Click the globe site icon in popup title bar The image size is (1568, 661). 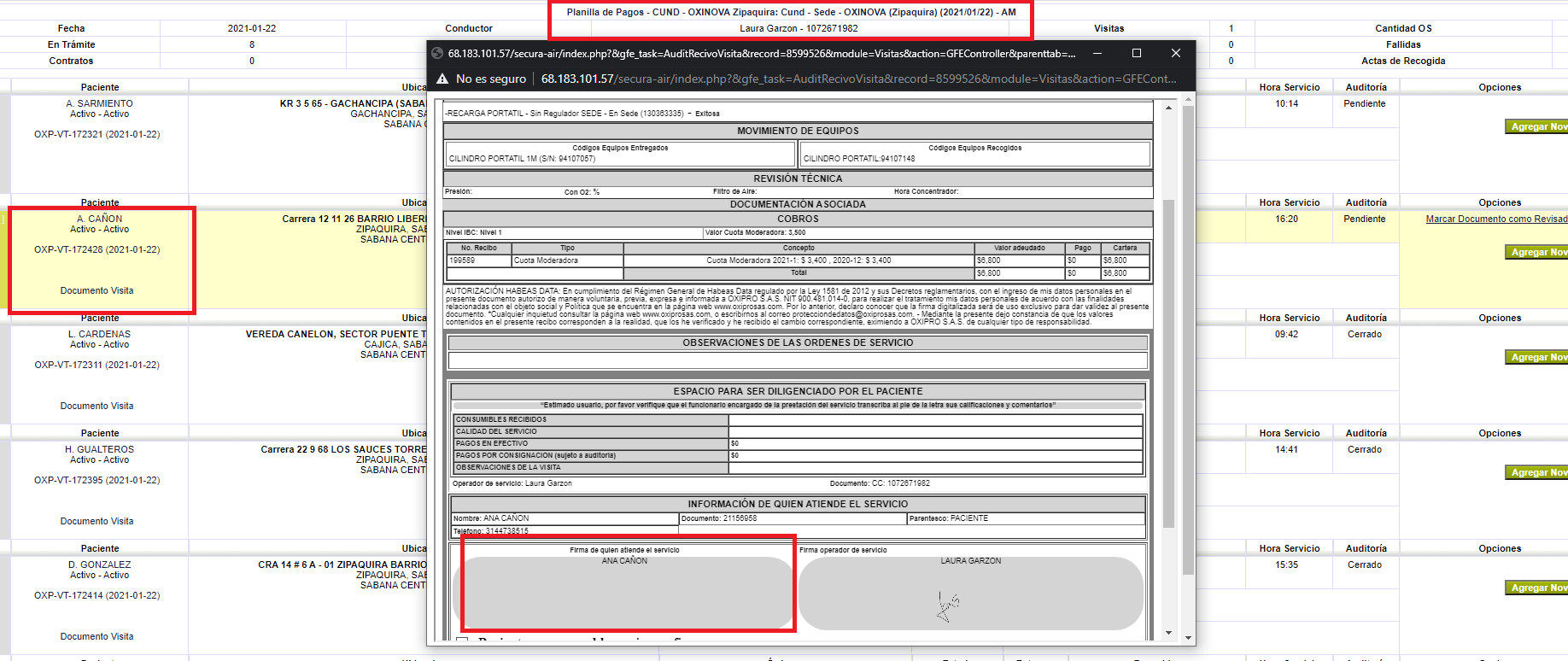[x=438, y=53]
